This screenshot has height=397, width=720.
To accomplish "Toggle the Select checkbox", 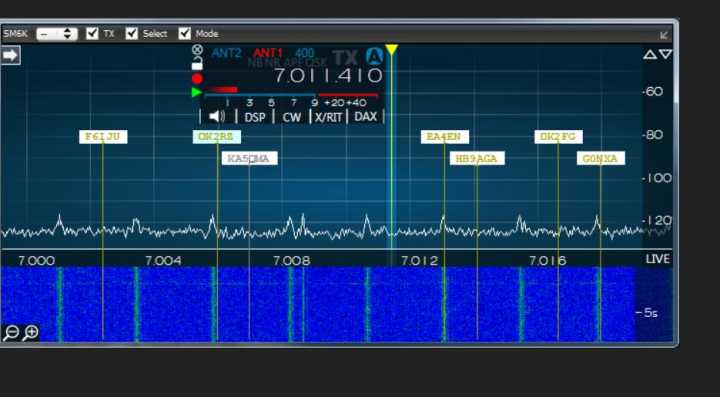I will (132, 34).
